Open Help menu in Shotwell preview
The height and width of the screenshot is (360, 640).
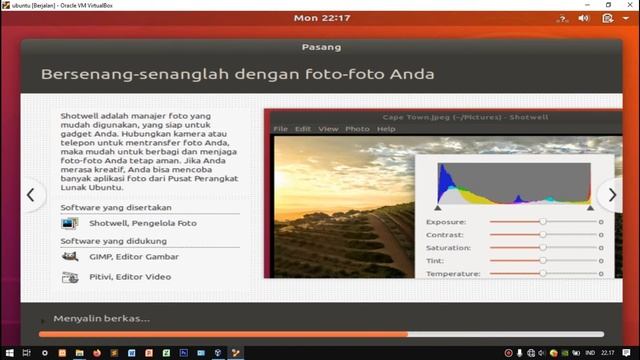pyautogui.click(x=386, y=129)
